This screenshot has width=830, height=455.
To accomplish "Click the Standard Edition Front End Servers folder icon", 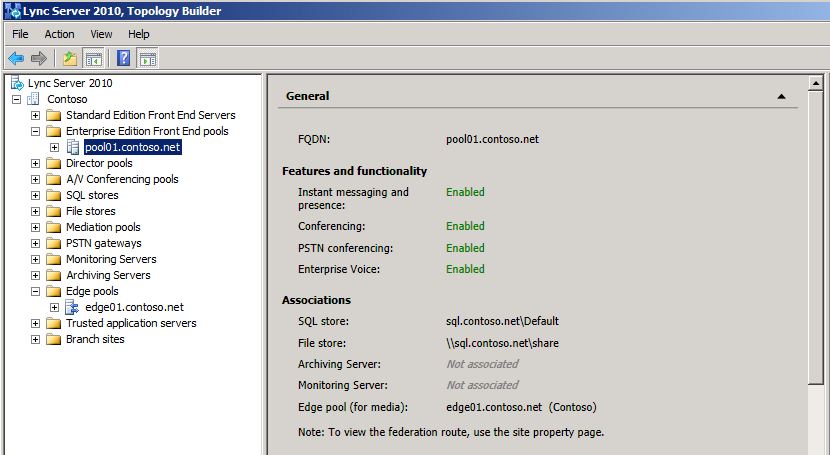I will pyautogui.click(x=53, y=115).
